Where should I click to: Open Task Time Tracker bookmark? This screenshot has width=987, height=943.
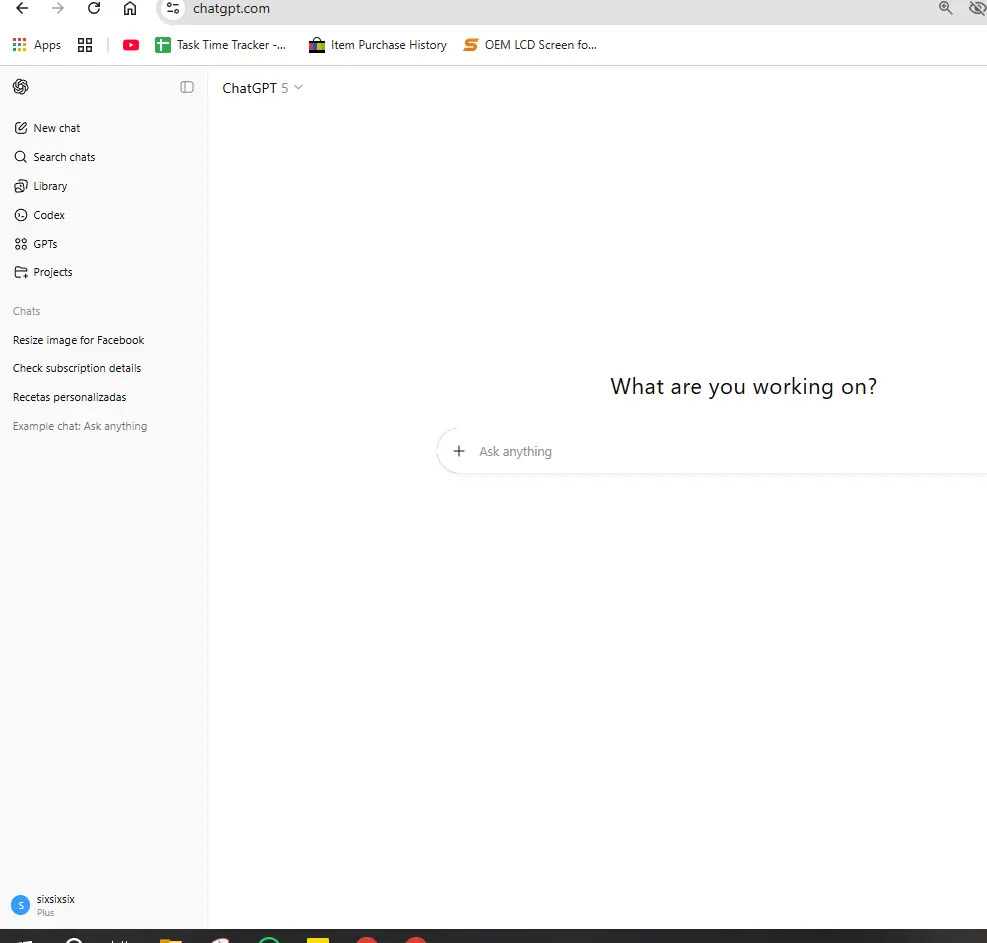coord(220,45)
